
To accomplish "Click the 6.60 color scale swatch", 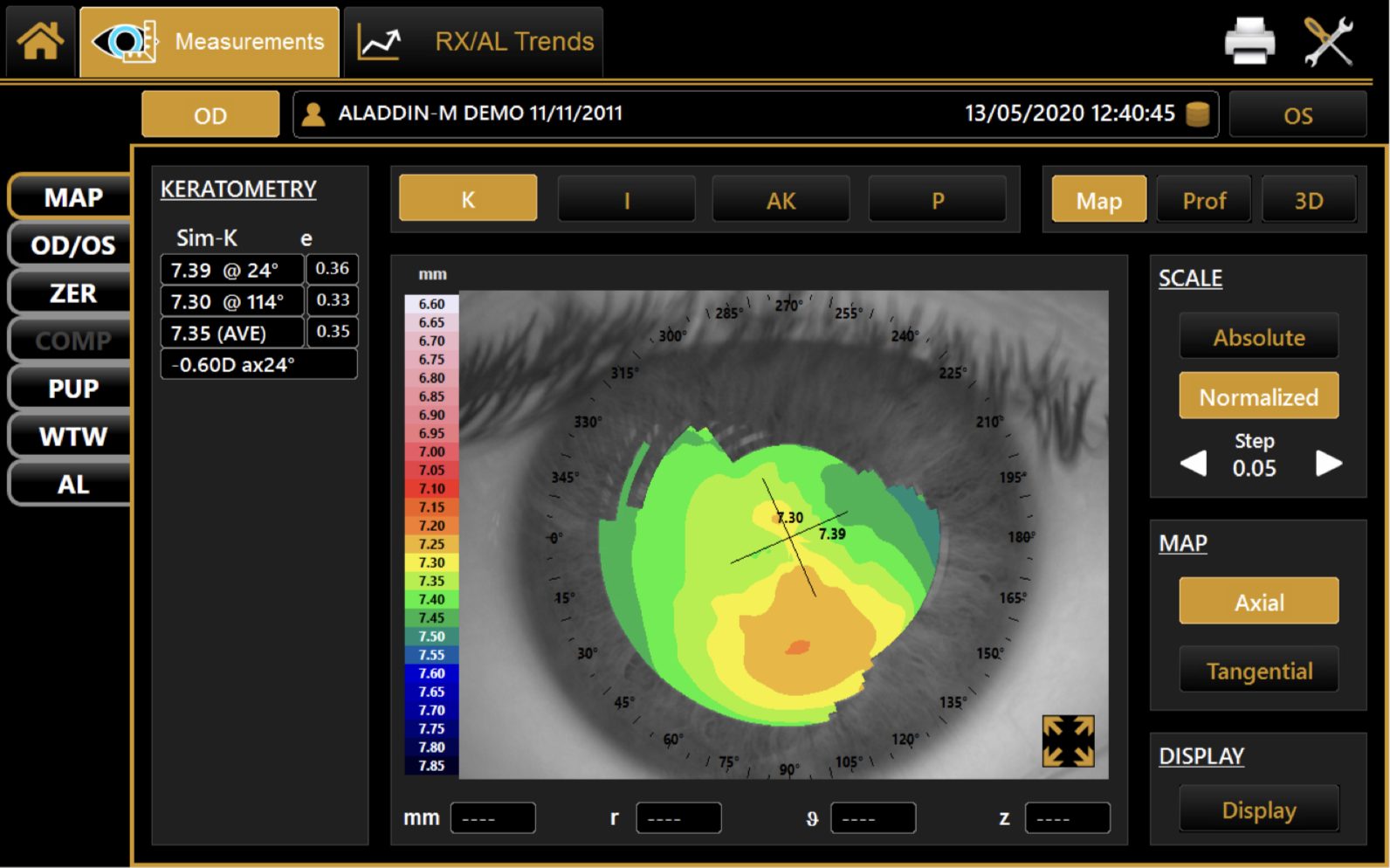I will tap(431, 304).
